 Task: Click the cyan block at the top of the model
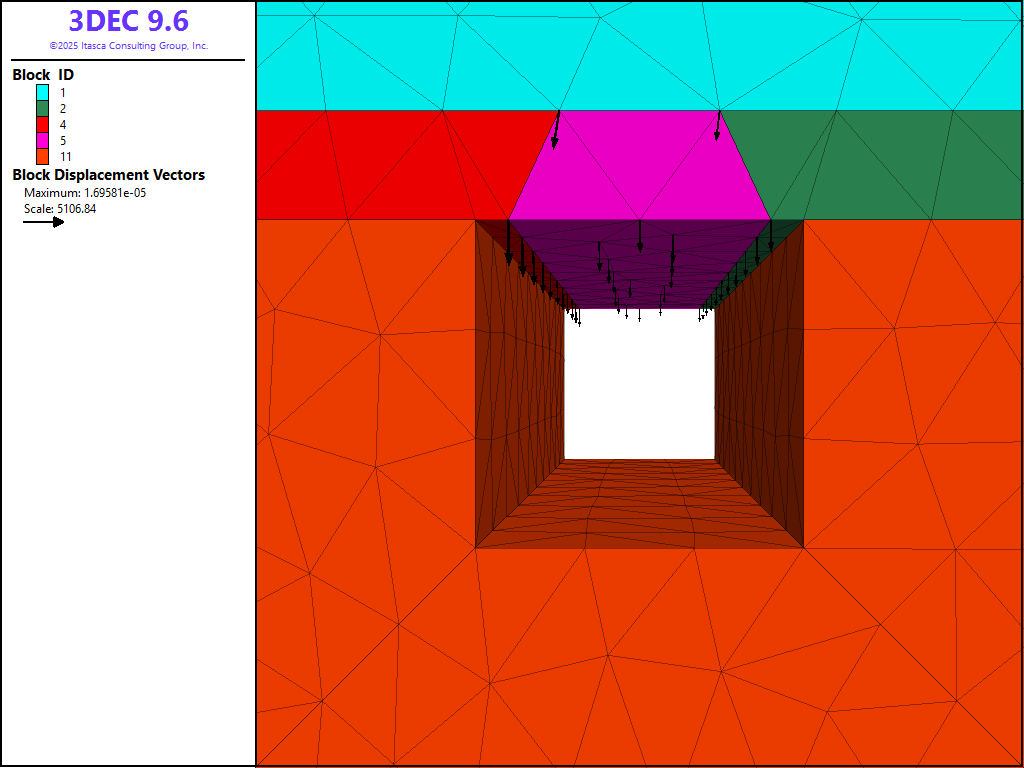click(640, 50)
